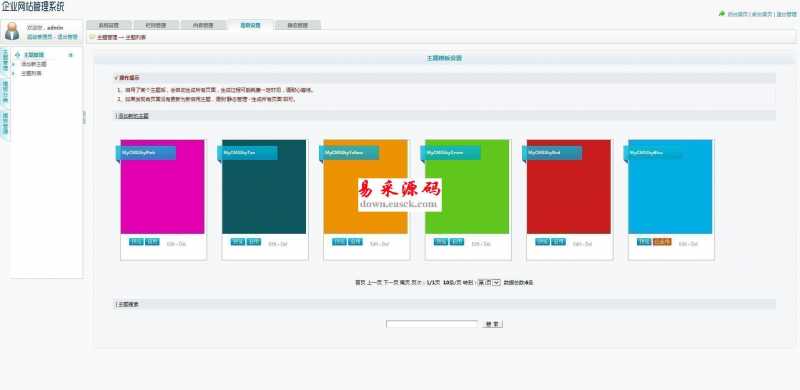Image resolution: width=800 pixels, height=390 pixels.
Task: Click the sidebar splitter collapse handle
Action: pos(84,117)
